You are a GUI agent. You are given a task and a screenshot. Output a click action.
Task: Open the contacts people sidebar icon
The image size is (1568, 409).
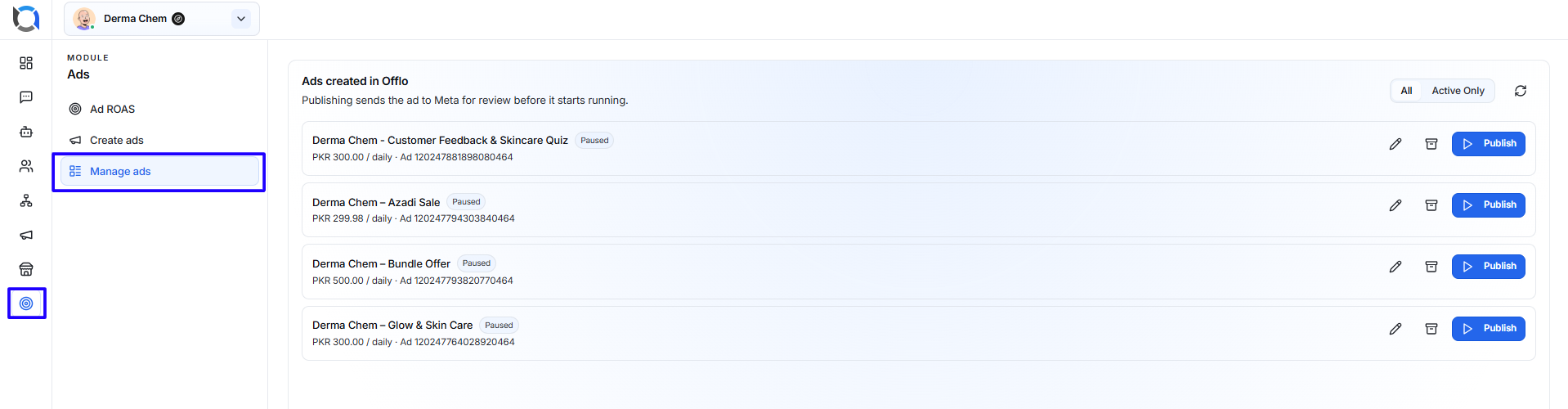(26, 166)
